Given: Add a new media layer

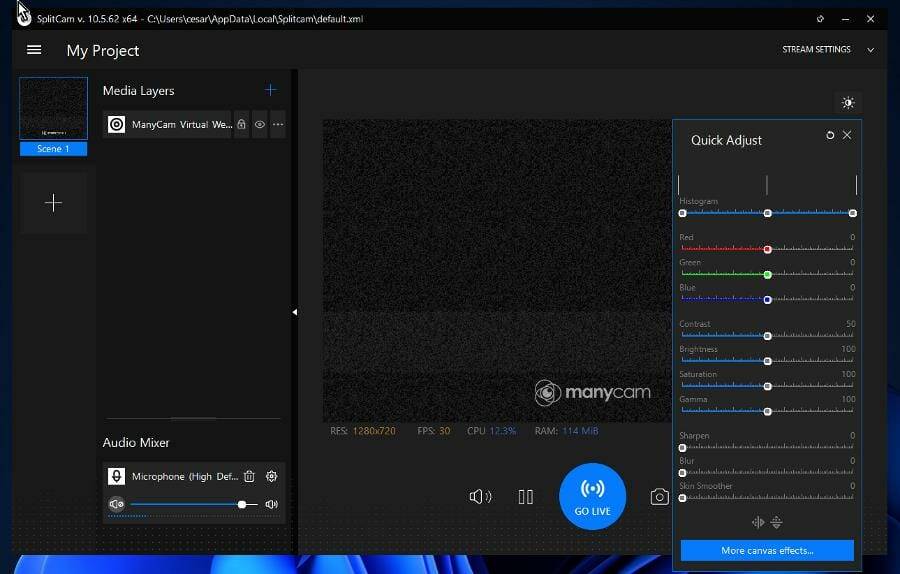Looking at the screenshot, I should (270, 90).
